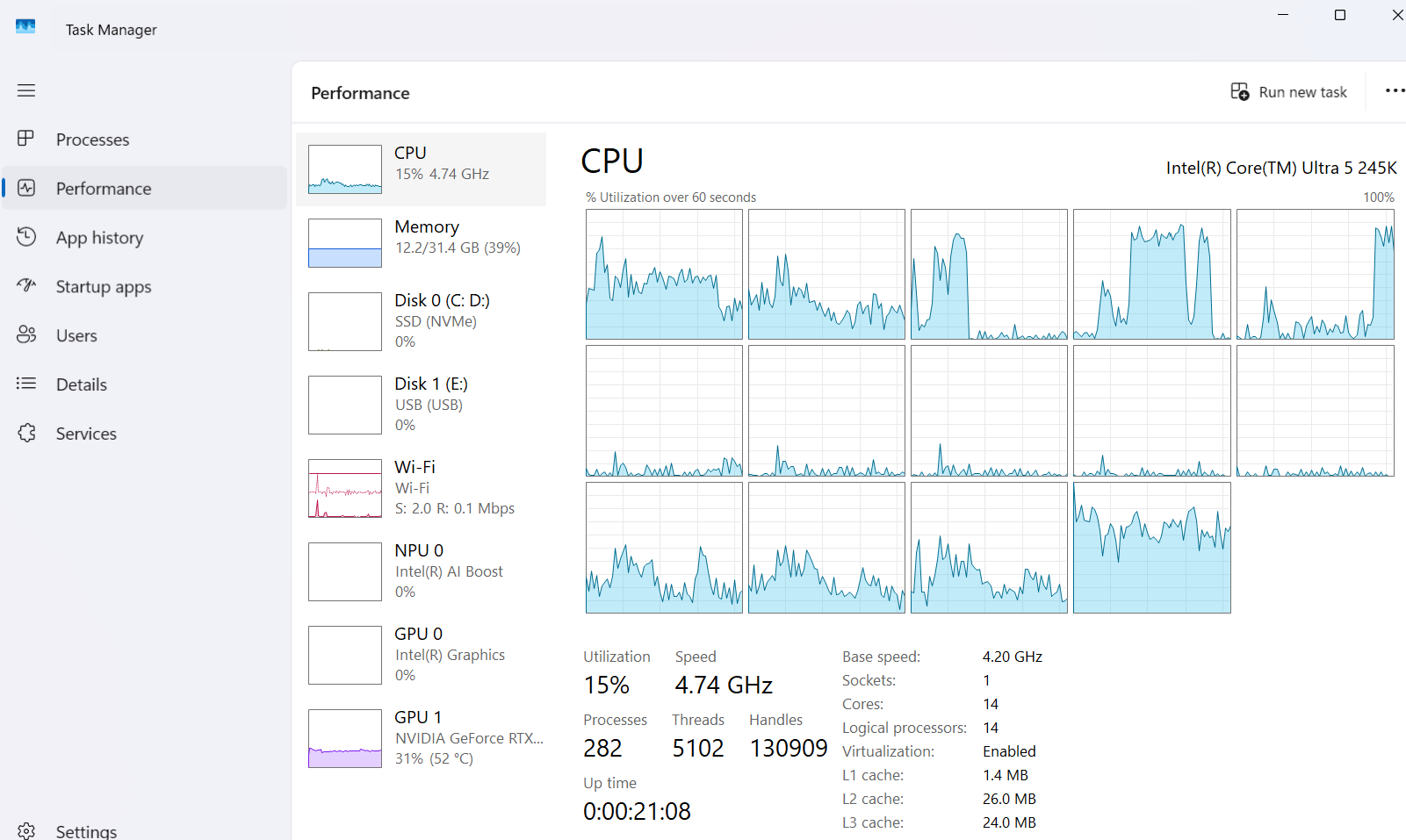
Task: Open the three-dot more options menu
Action: pyautogui.click(x=1395, y=91)
